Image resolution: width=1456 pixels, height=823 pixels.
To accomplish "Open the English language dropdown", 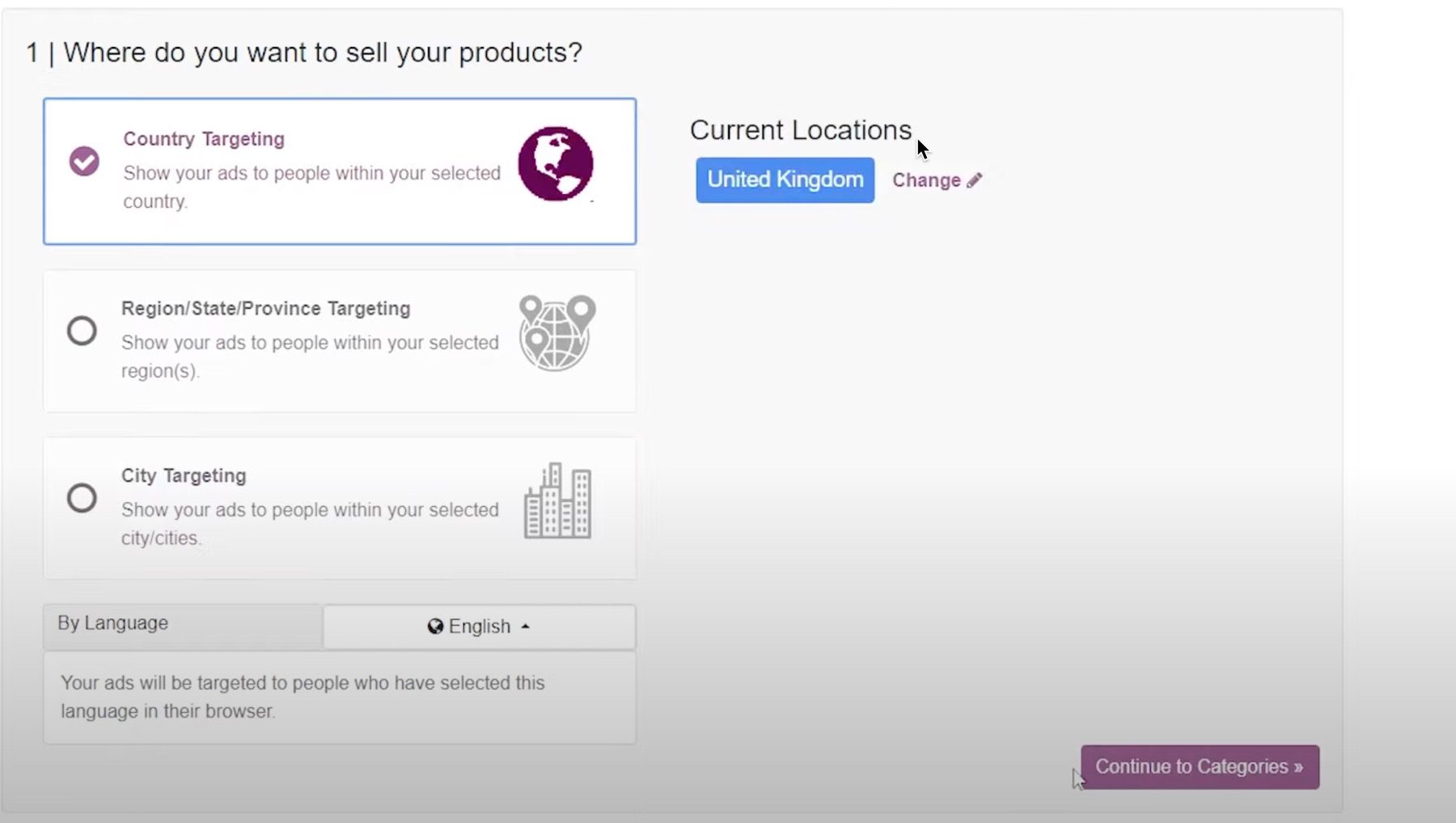I will (479, 627).
